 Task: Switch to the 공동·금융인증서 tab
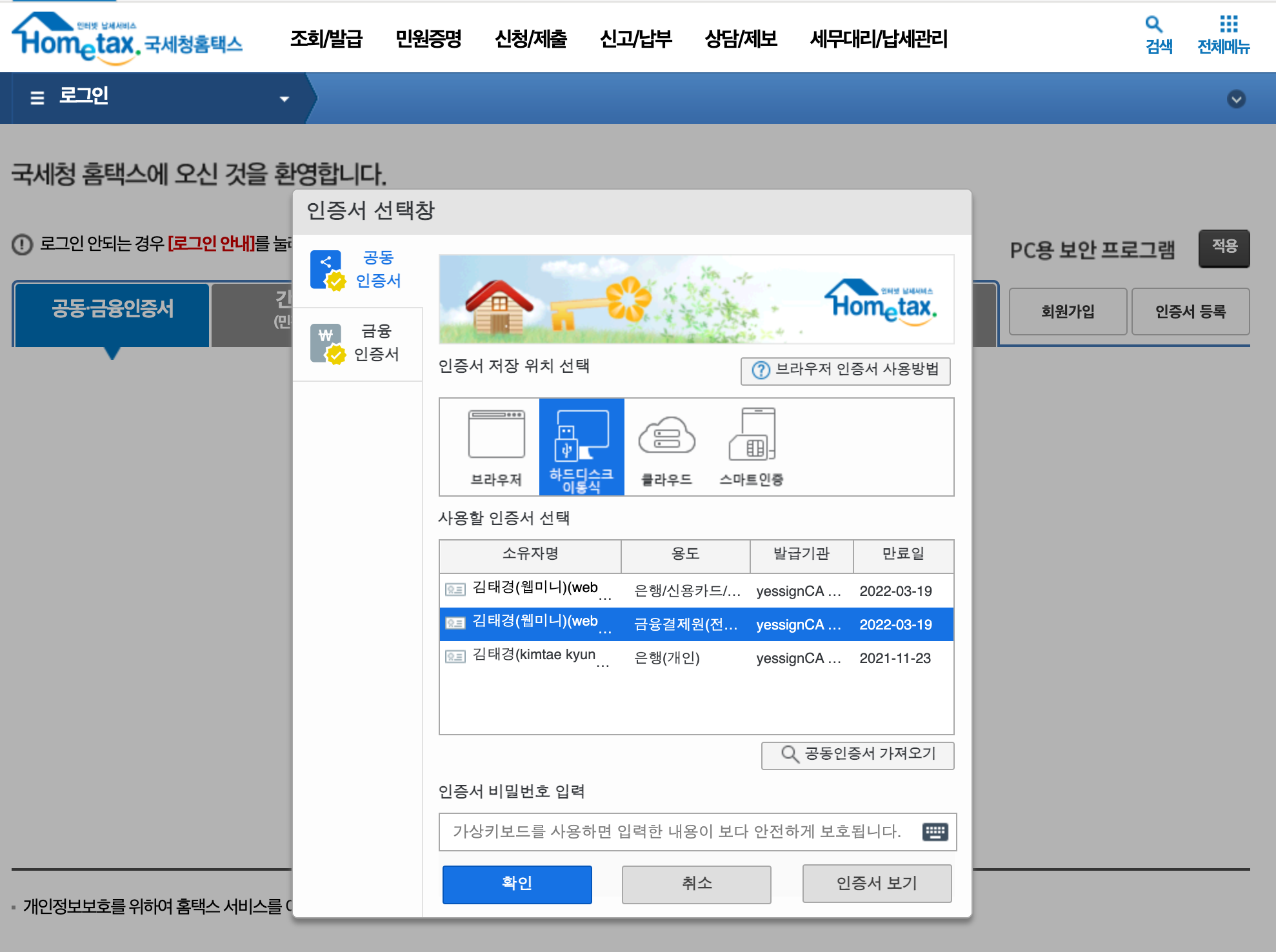112,310
